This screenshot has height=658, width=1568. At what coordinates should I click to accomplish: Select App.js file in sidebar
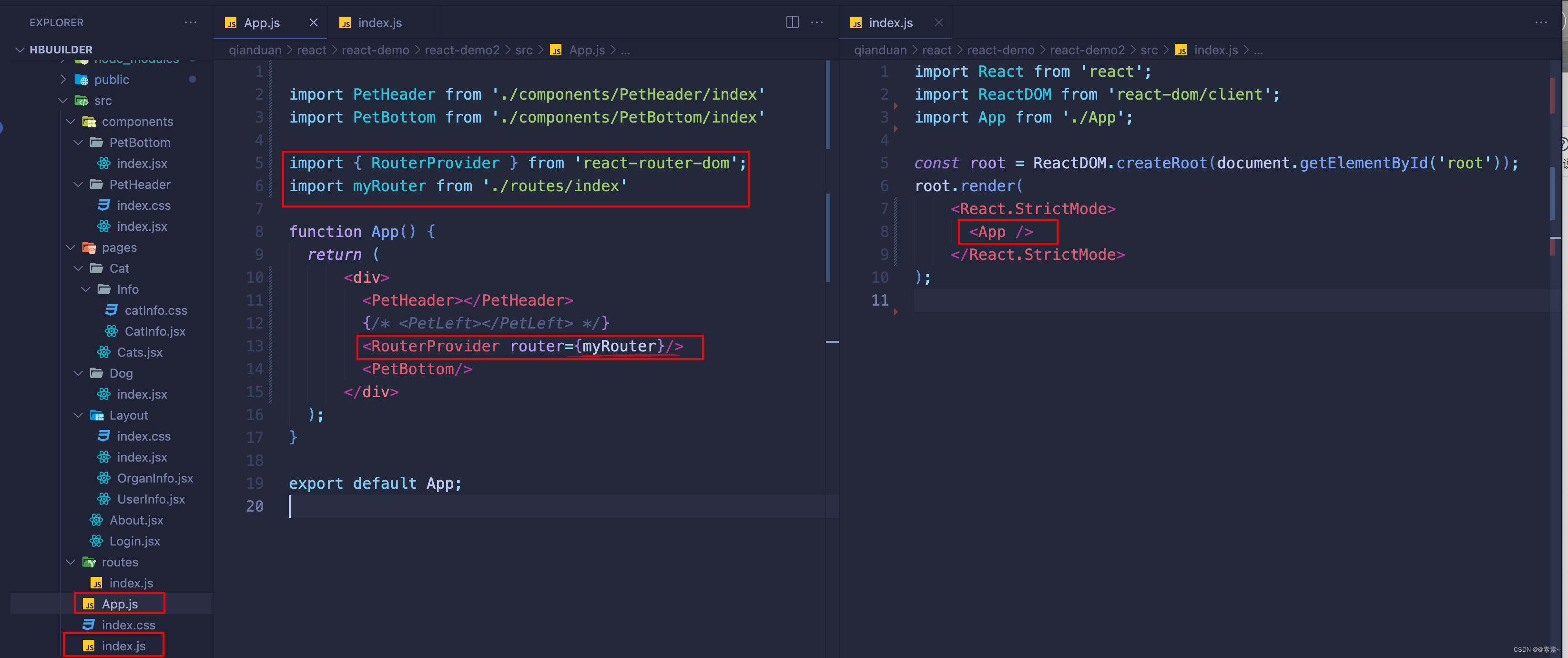[119, 603]
